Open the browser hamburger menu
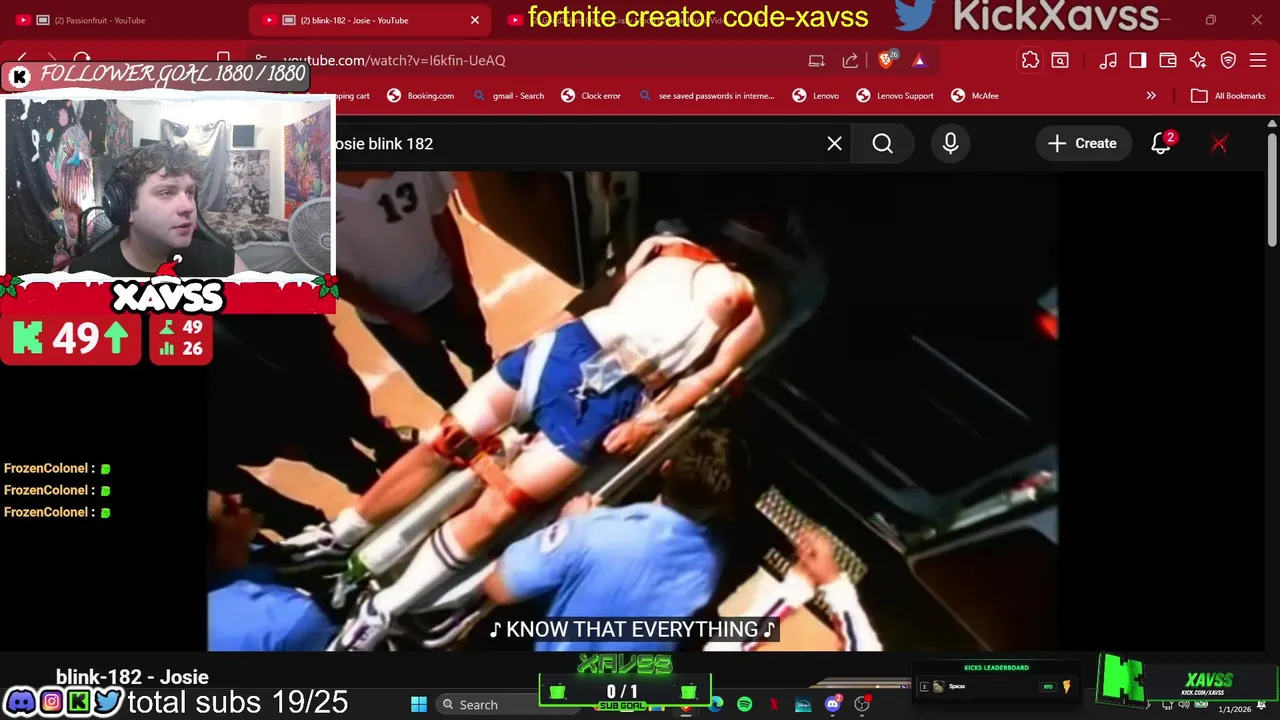Image resolution: width=1280 pixels, height=720 pixels. coord(1258,60)
